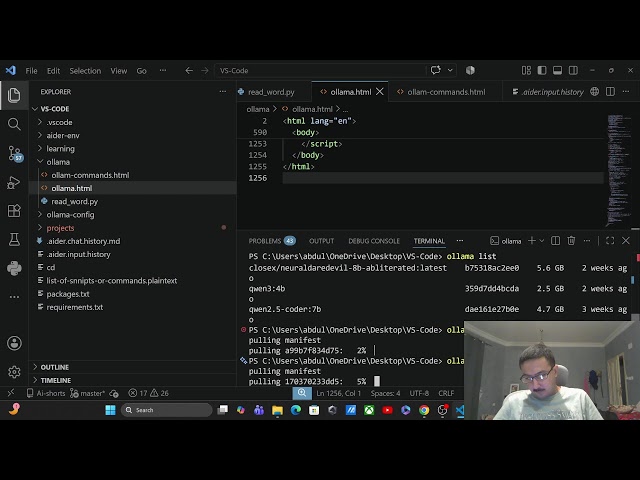This screenshot has width=640, height=480.
Task: Open the Run and Debug view
Action: tap(14, 182)
